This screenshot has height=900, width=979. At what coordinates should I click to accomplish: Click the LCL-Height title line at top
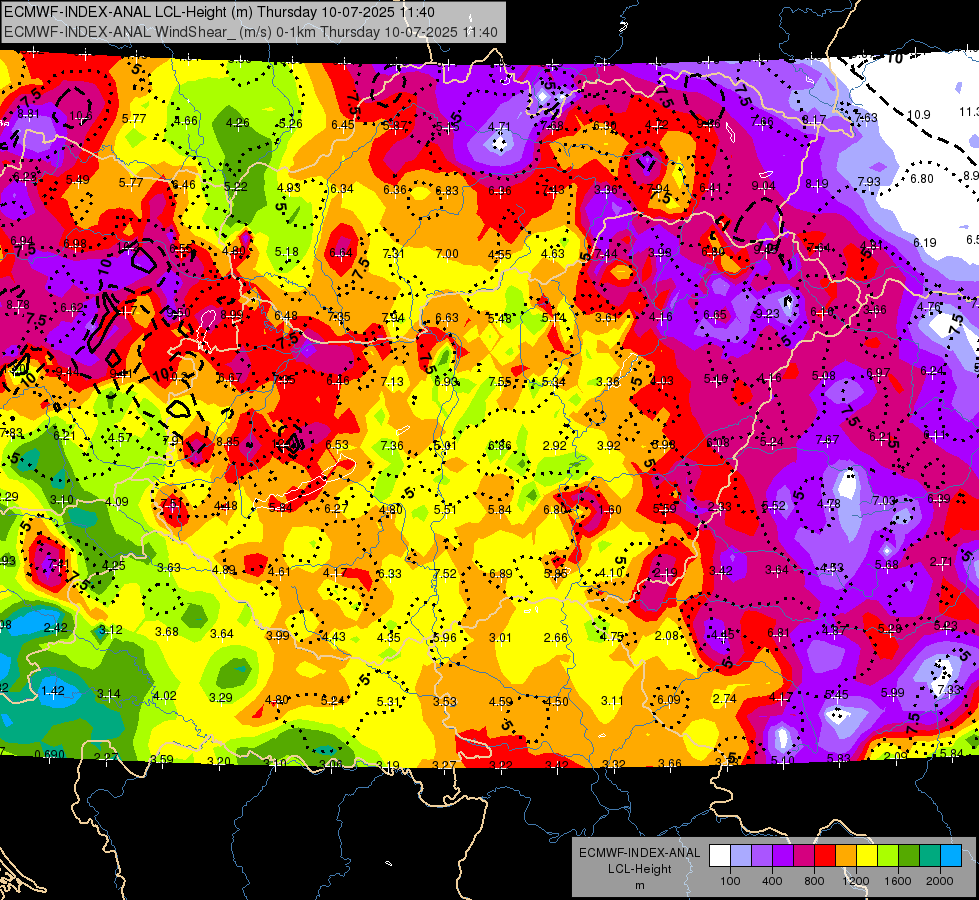click(x=220, y=12)
